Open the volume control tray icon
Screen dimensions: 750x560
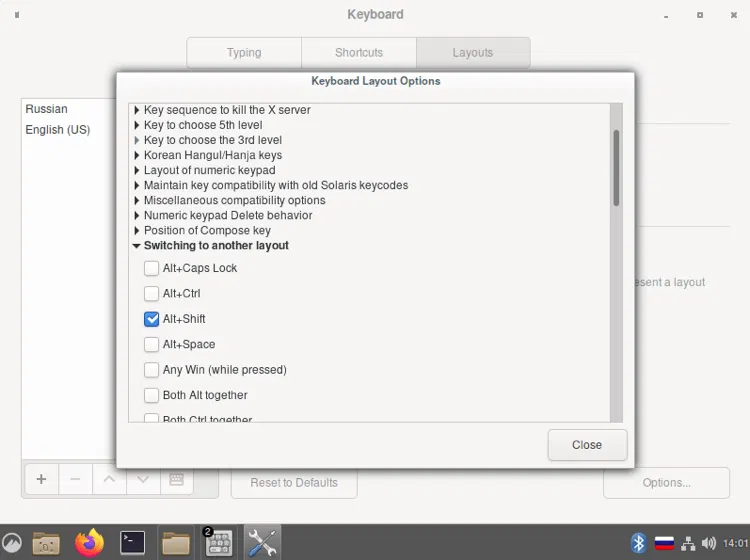coord(708,543)
